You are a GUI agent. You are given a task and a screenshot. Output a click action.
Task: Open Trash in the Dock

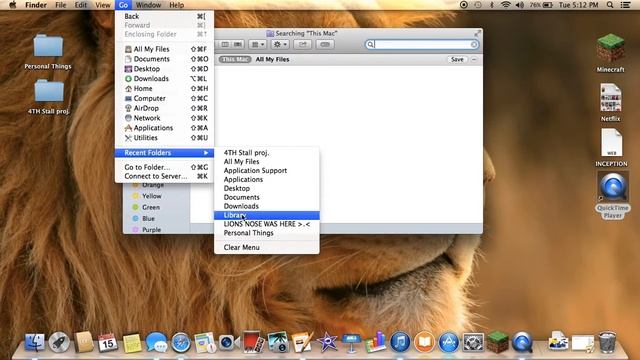[x=607, y=342]
